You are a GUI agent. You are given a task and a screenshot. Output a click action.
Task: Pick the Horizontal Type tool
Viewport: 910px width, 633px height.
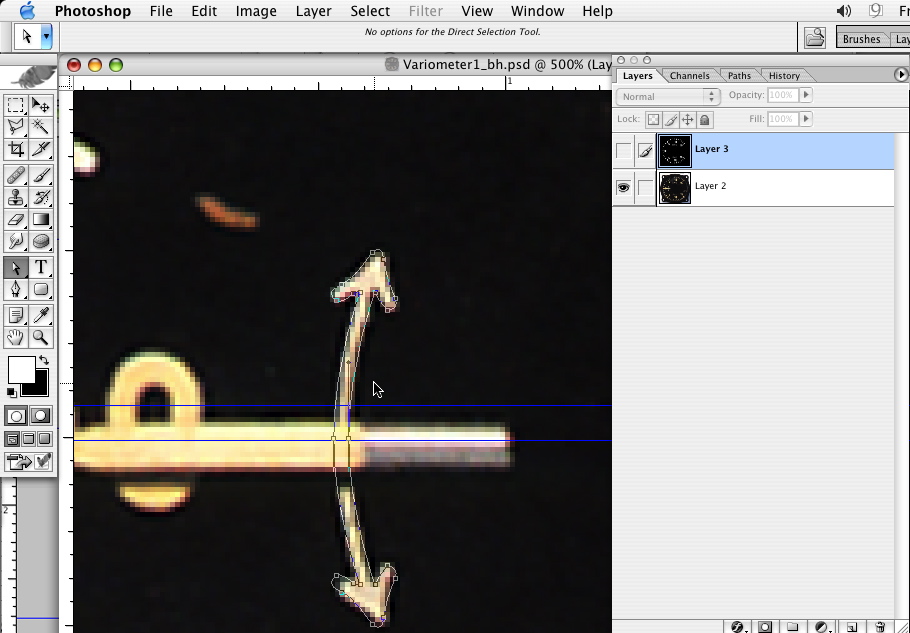41,267
